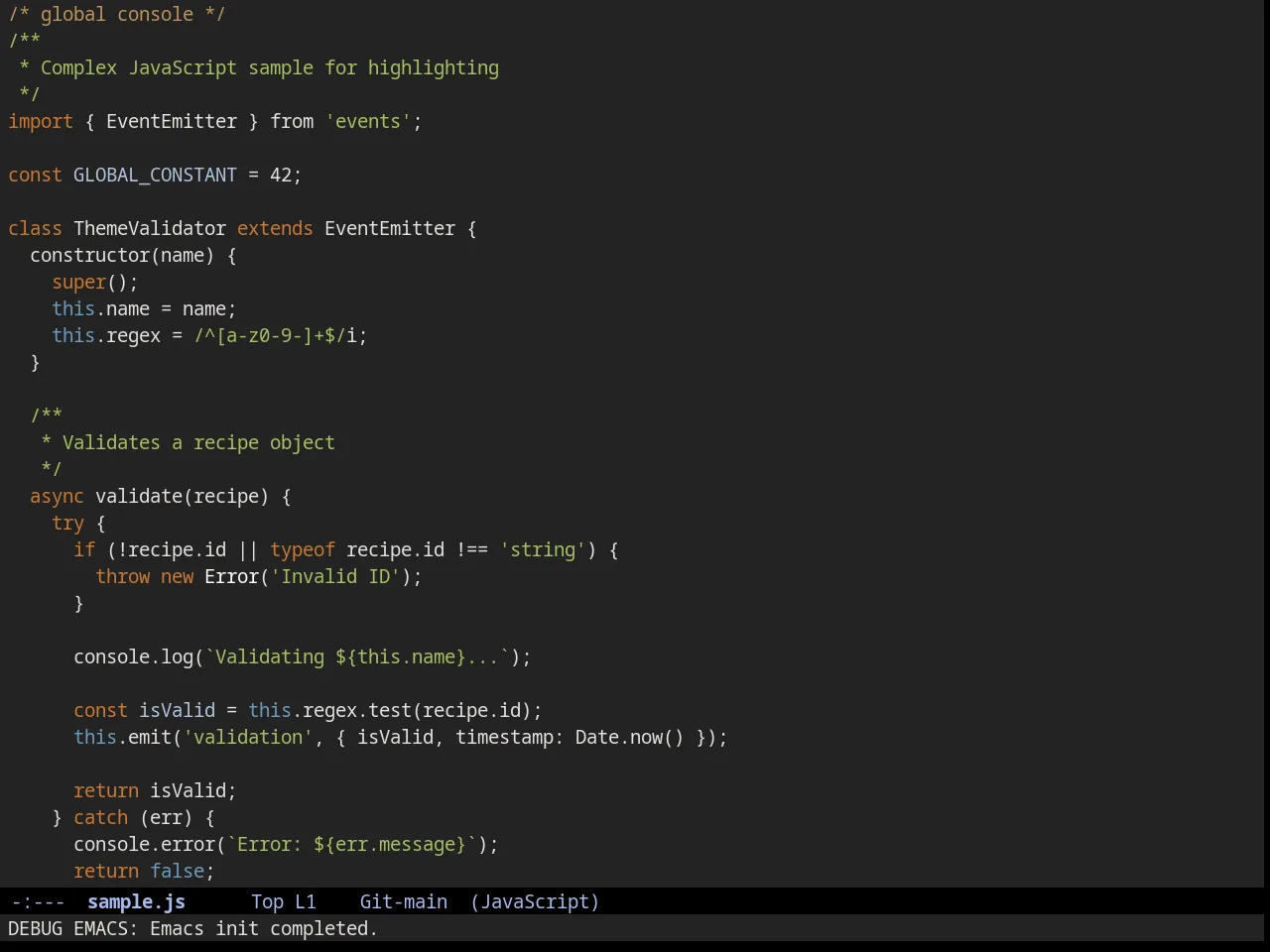
Task: Click the 'typeof' keyword
Action: 303,549
